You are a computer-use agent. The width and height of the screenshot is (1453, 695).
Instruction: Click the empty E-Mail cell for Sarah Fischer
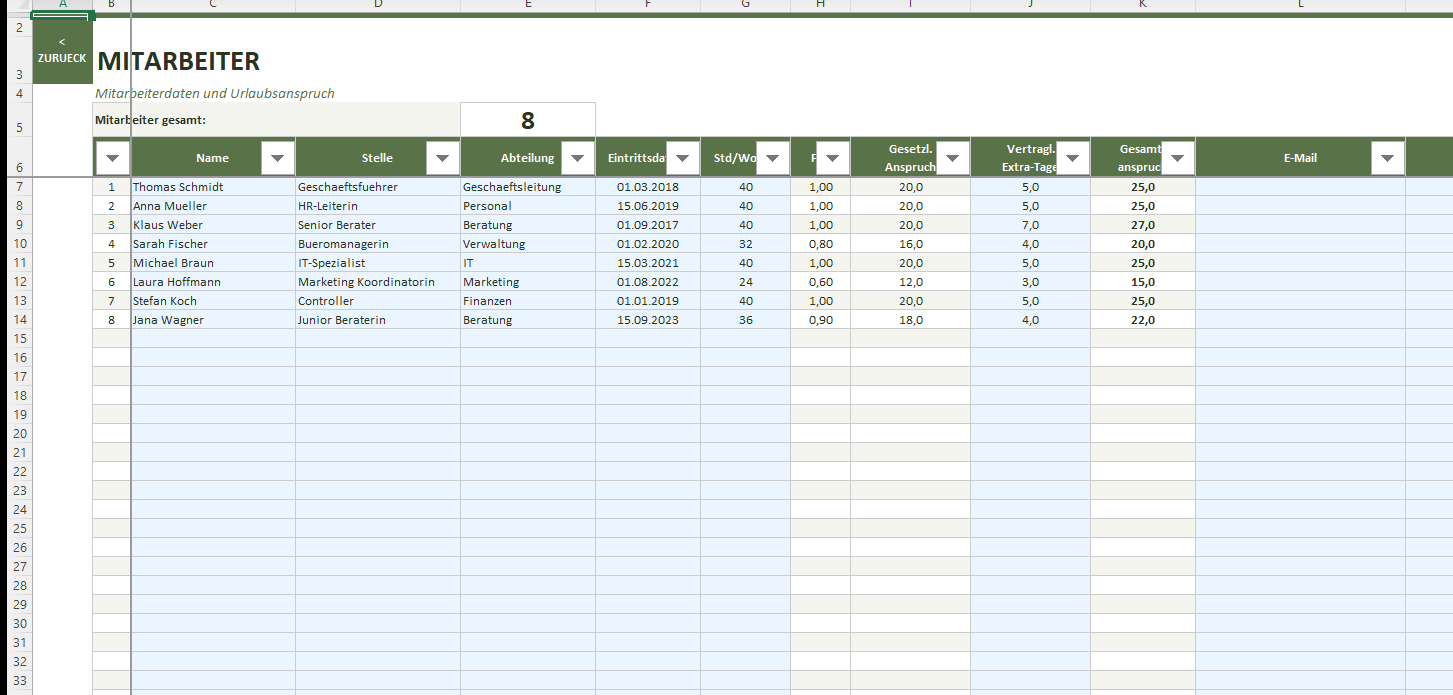point(1300,244)
